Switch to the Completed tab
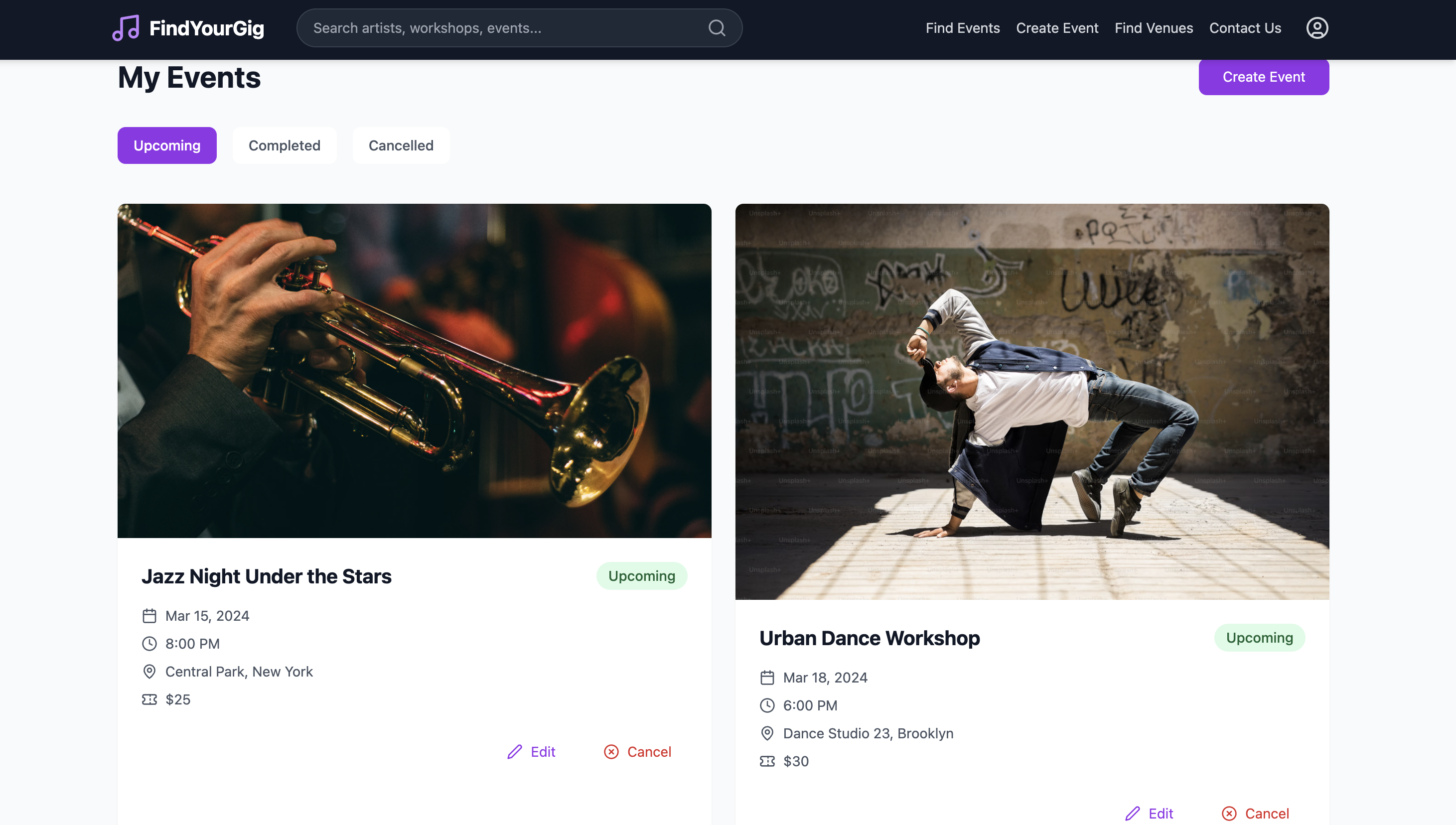 [x=284, y=145]
